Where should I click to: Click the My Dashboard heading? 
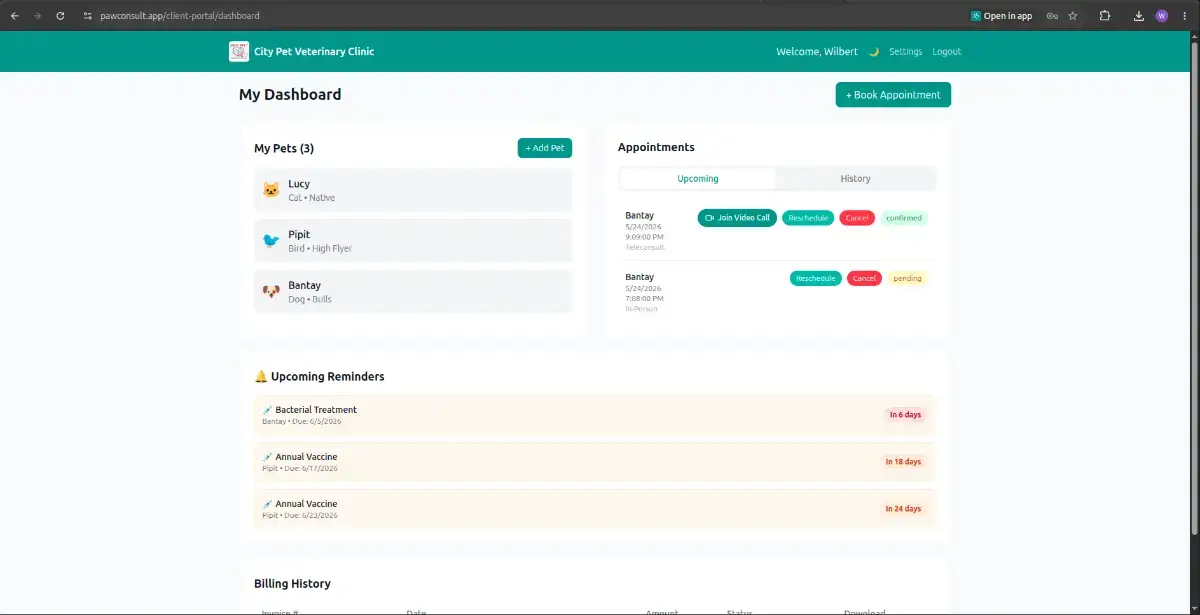(290, 95)
